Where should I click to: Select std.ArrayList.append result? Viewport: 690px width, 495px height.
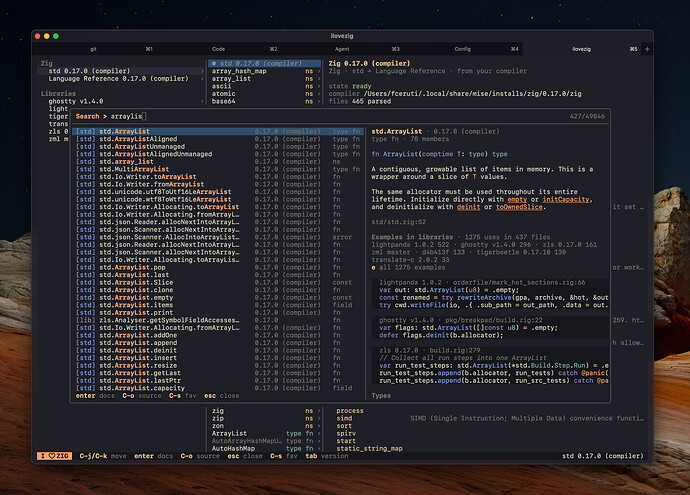[218, 343]
